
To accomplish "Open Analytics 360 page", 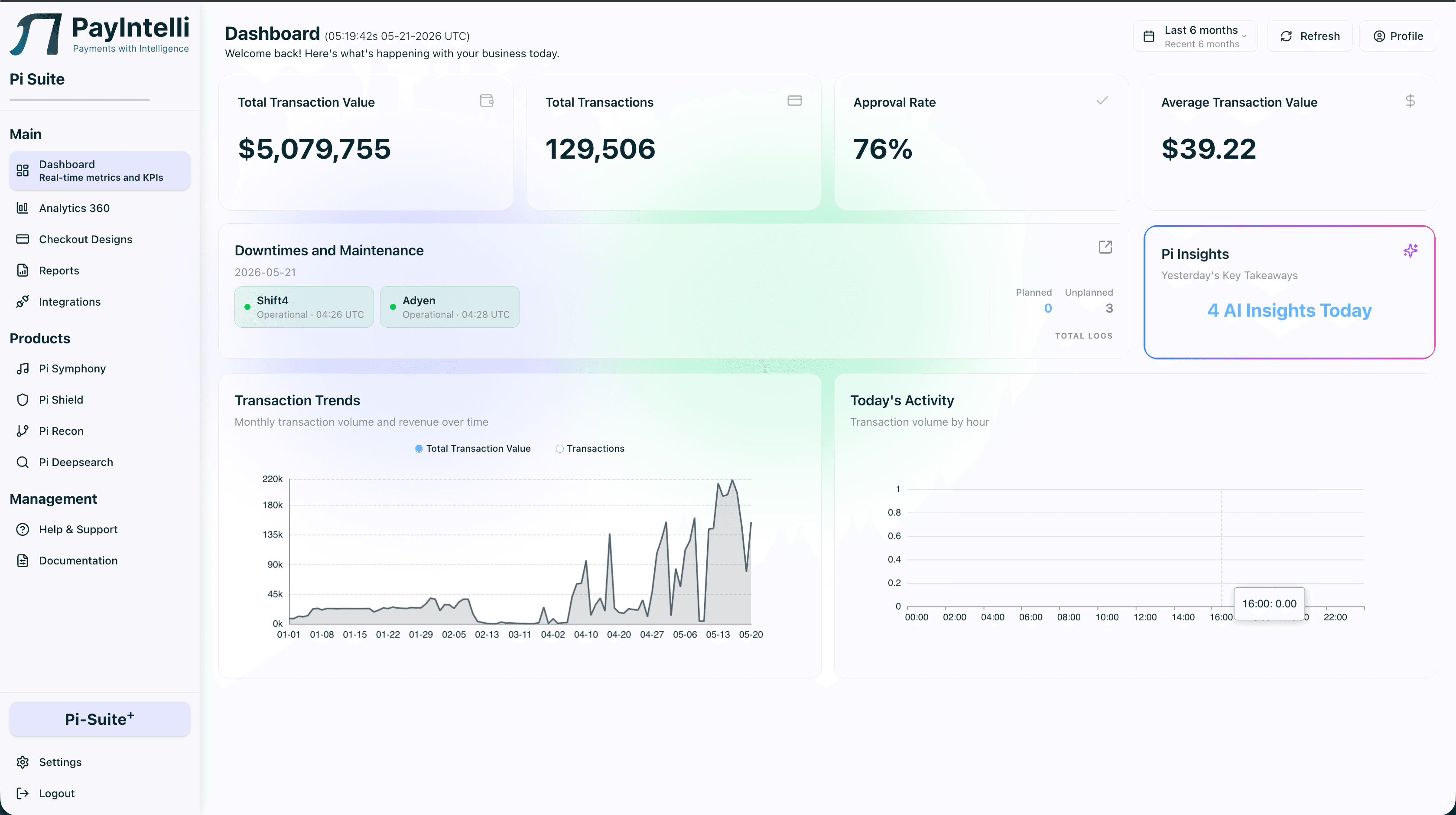I will click(x=100, y=208).
